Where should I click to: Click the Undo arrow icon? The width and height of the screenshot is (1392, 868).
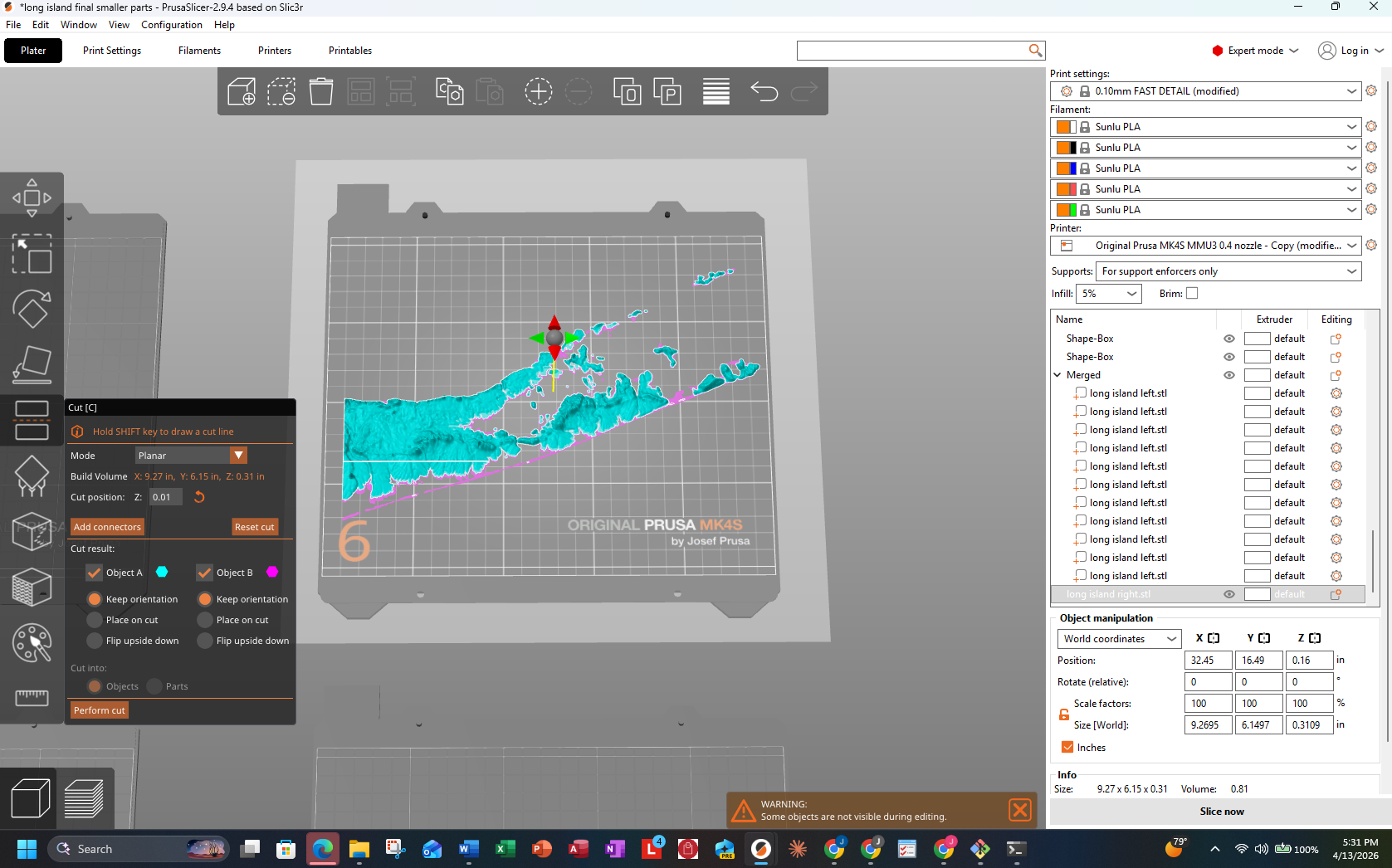[x=764, y=91]
